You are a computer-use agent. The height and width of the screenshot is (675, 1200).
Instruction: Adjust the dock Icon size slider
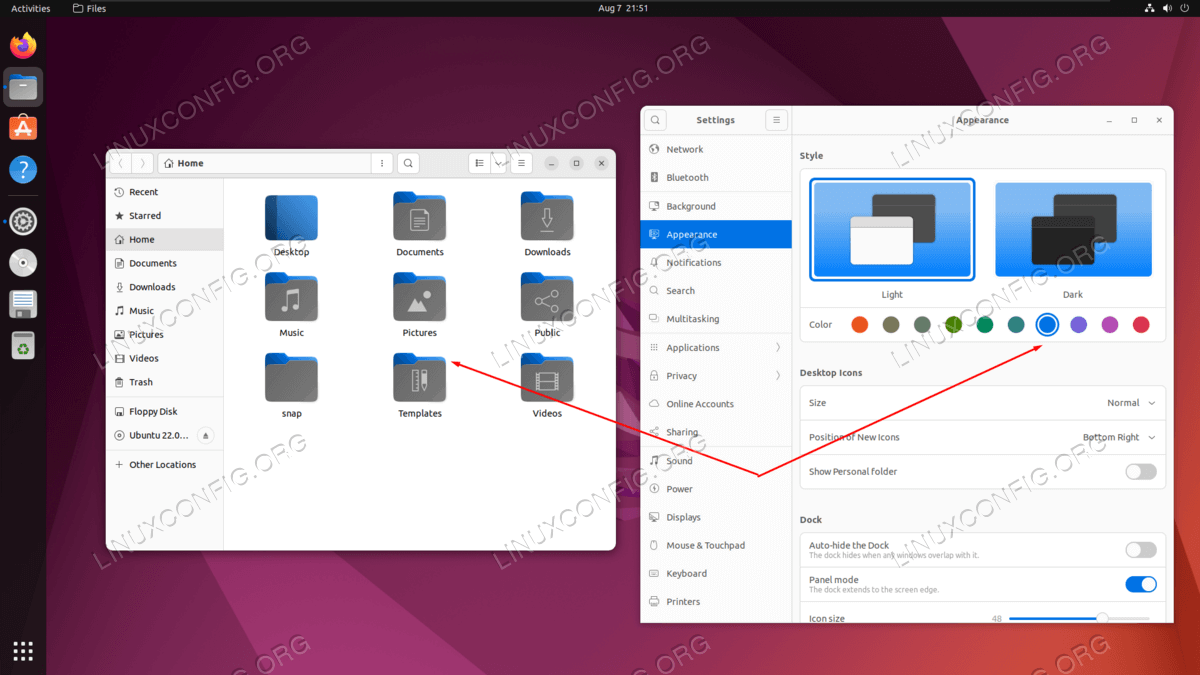[x=1079, y=618]
